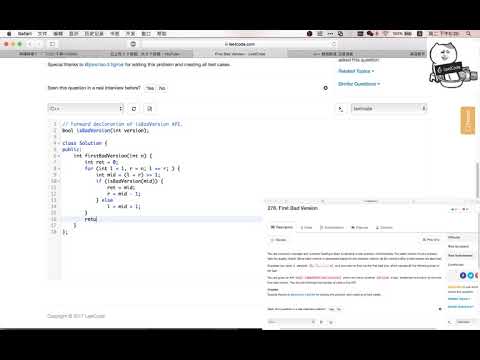Click the Wi-Fi status icon in menu bar
Screen dimensions: 480x360
[386, 34]
